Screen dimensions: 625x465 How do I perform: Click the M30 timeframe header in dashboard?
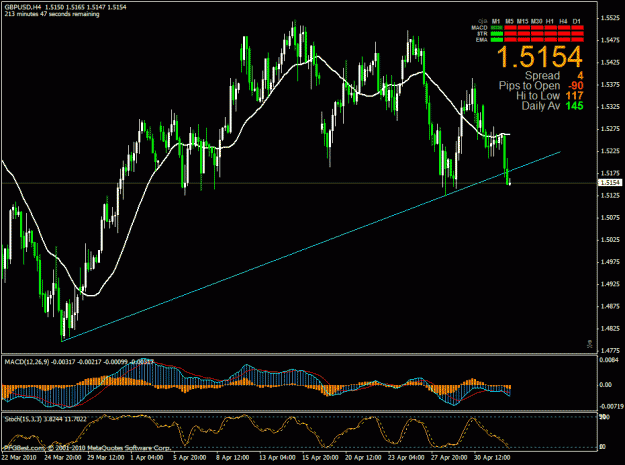536,21
